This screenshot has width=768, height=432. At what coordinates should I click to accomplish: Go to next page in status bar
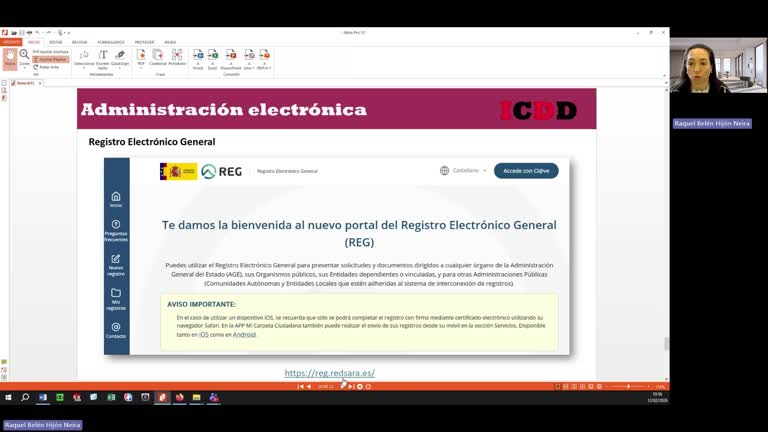point(343,386)
